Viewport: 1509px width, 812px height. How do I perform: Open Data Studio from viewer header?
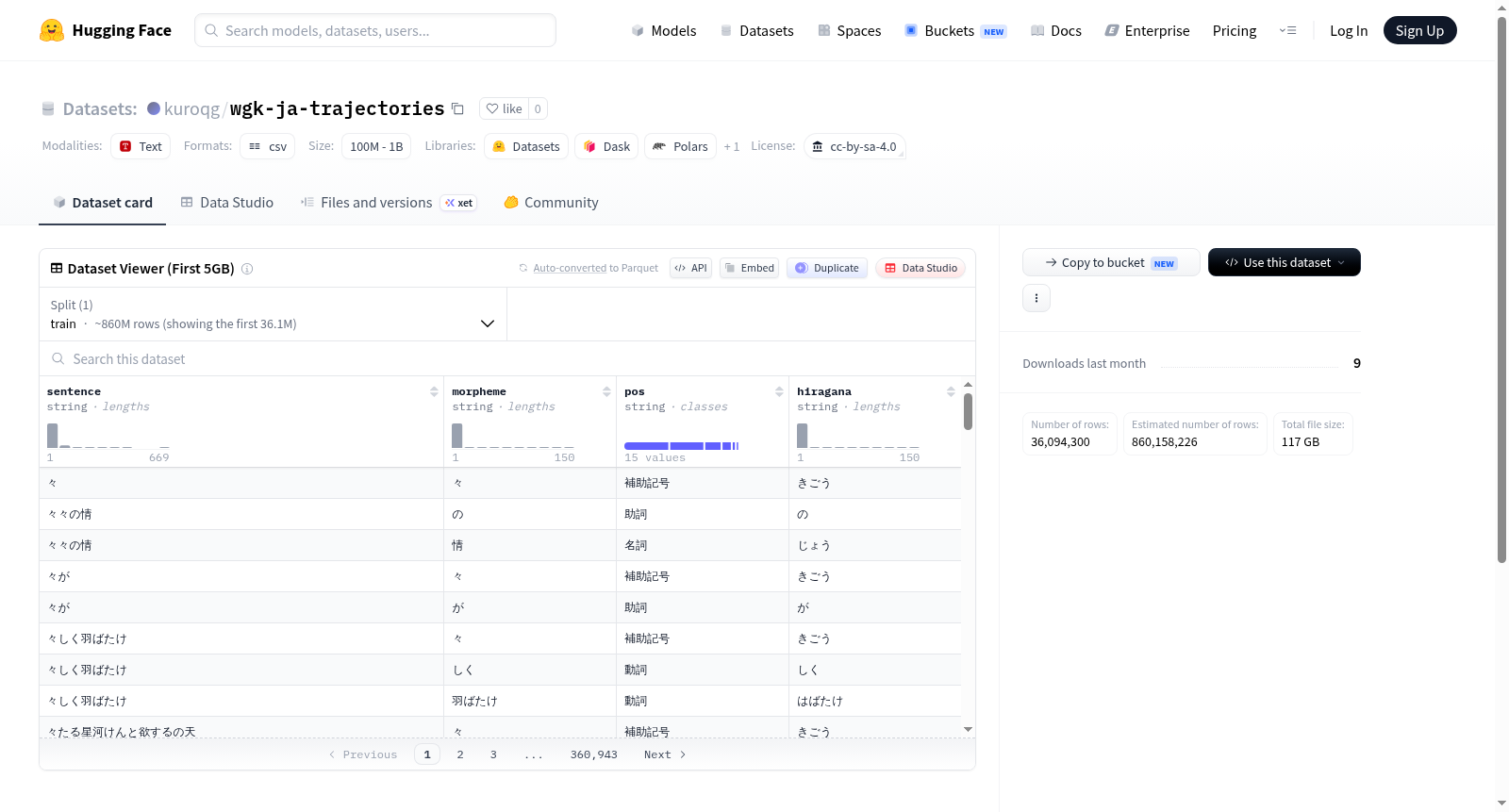(920, 268)
